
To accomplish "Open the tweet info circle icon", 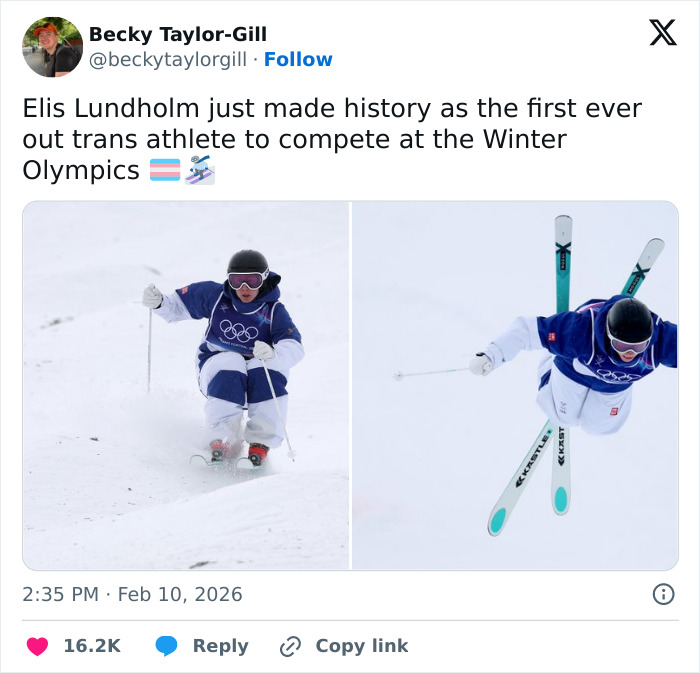I will (x=662, y=594).
